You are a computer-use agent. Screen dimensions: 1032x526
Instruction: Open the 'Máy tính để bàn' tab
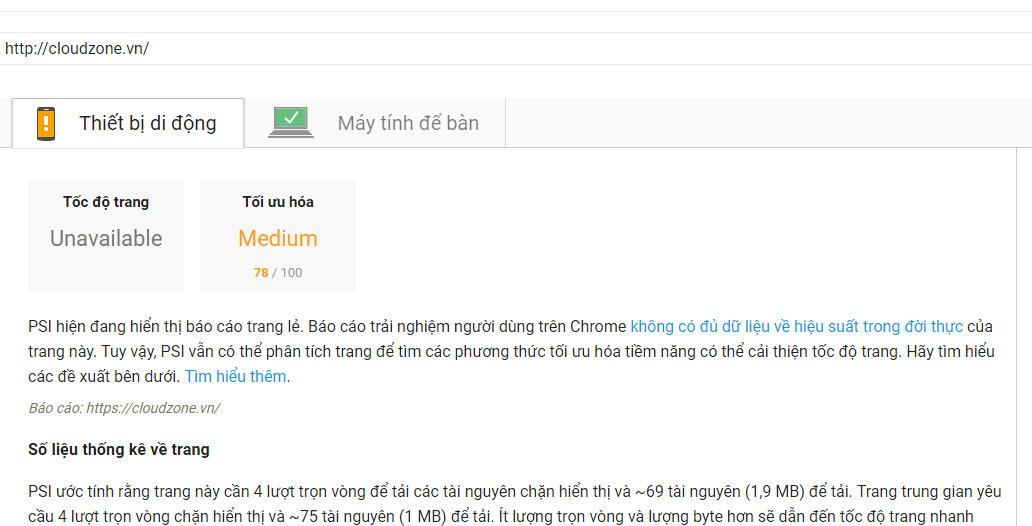[407, 124]
